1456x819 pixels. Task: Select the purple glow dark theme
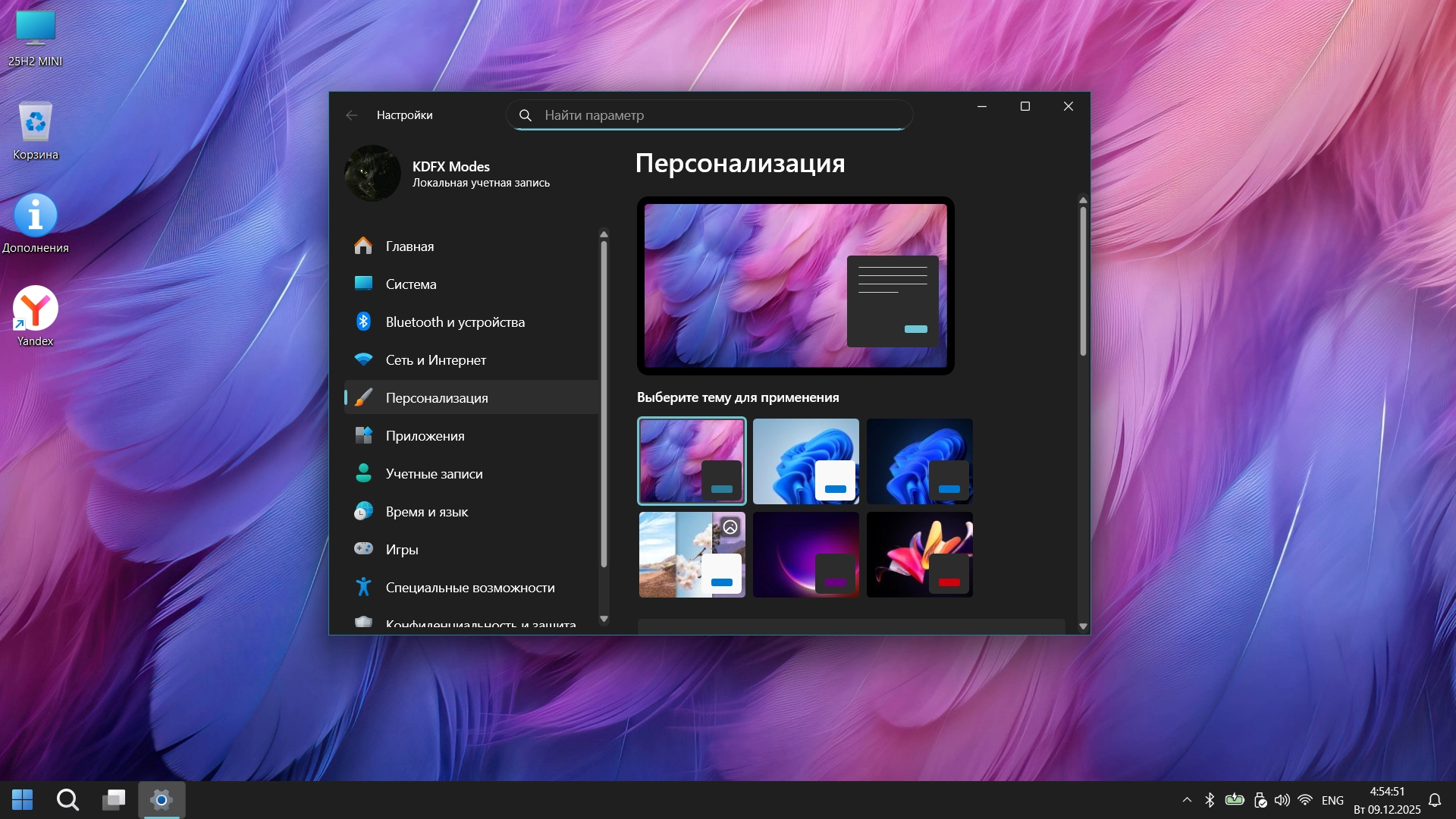click(x=805, y=554)
